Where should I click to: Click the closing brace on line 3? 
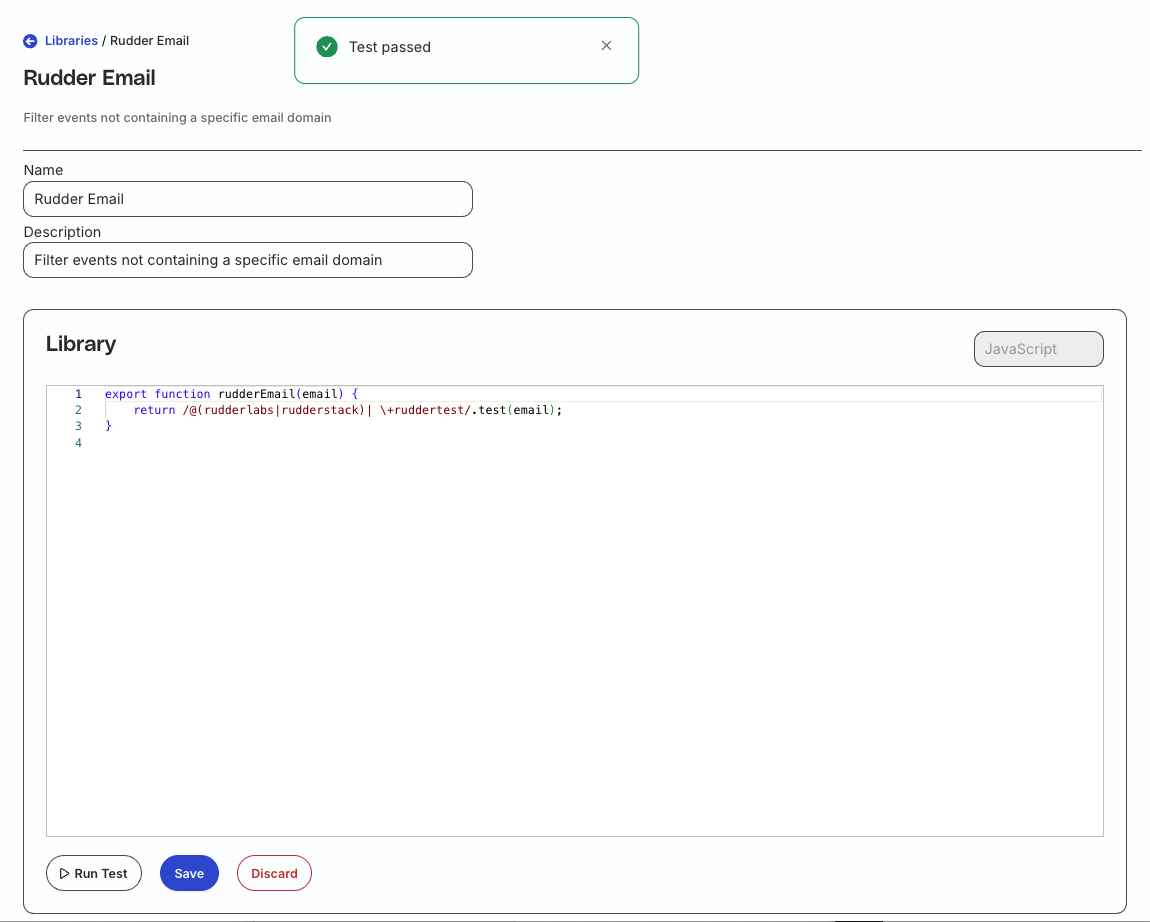[109, 425]
